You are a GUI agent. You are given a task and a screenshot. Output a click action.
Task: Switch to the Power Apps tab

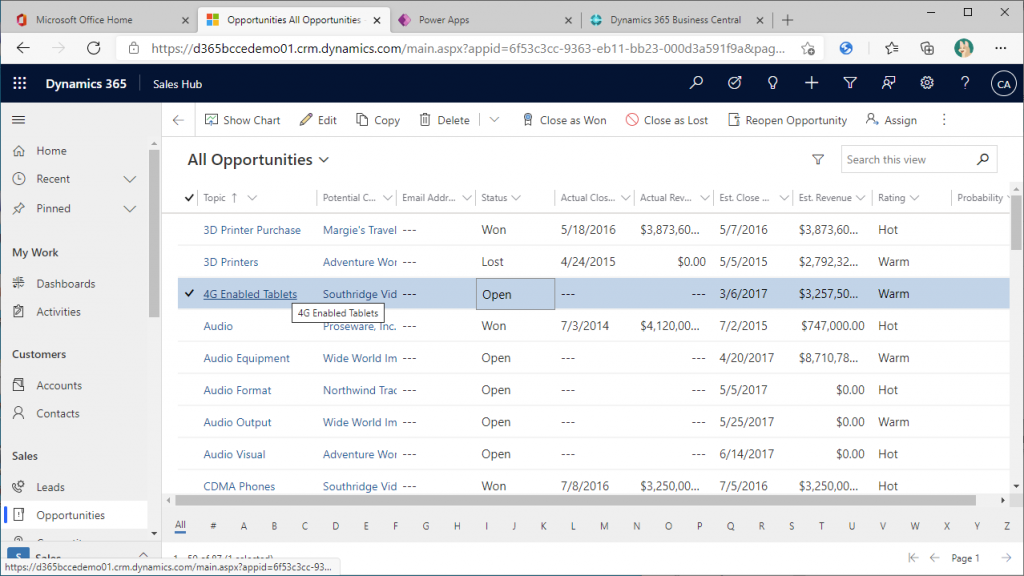click(x=483, y=20)
